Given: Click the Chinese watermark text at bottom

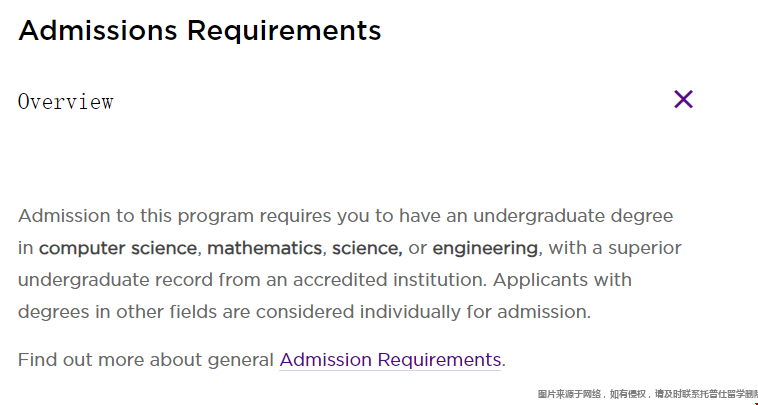Looking at the screenshot, I should [x=647, y=394].
